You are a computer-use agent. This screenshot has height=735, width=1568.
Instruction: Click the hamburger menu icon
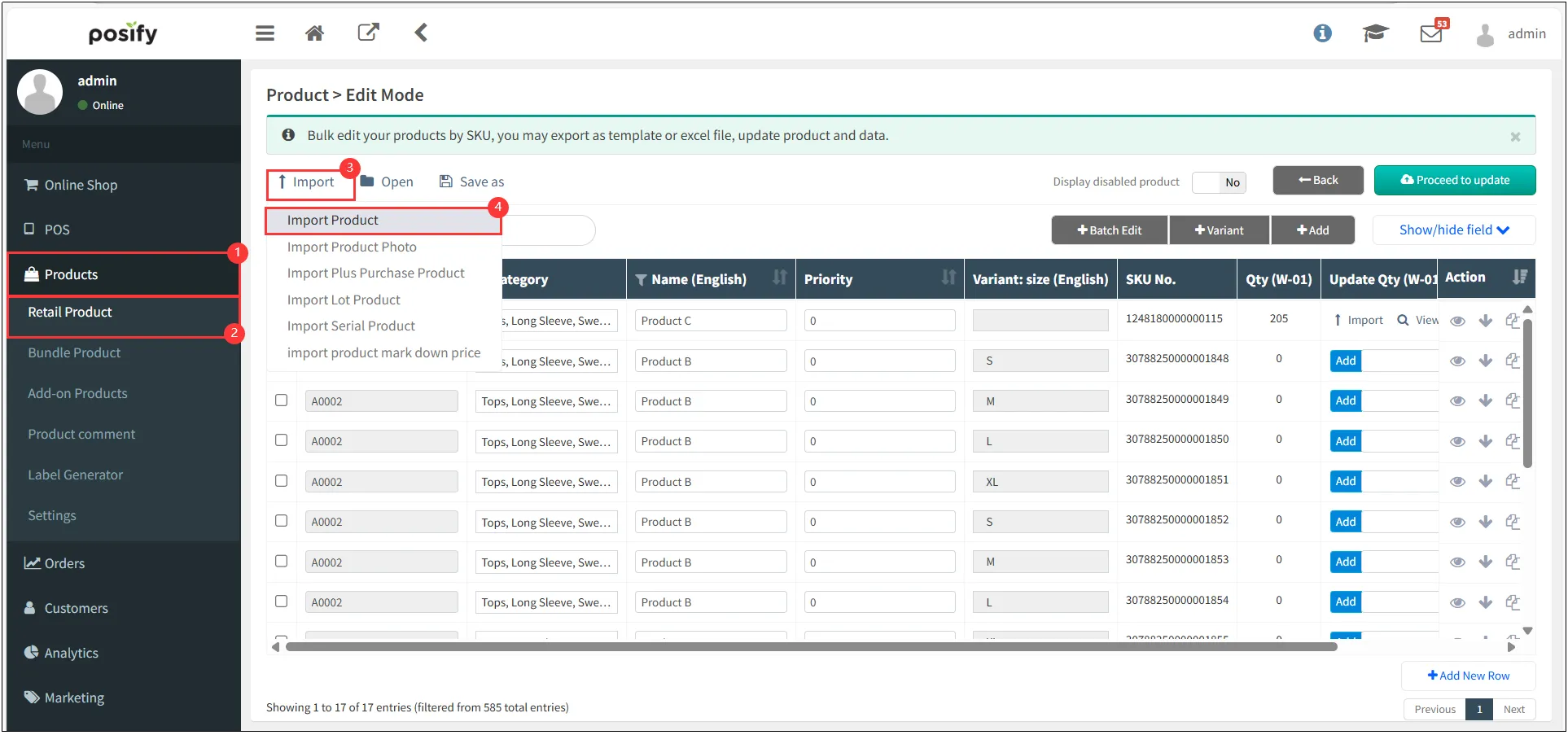[x=265, y=33]
